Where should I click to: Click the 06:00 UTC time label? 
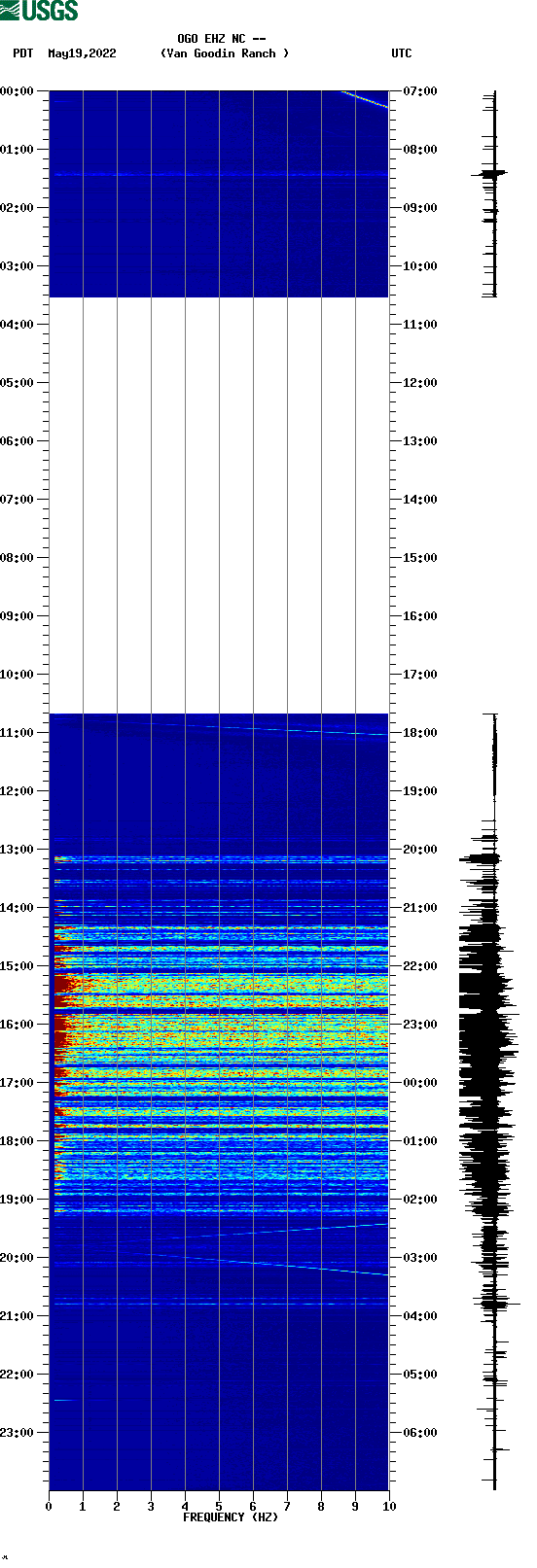[420, 1433]
